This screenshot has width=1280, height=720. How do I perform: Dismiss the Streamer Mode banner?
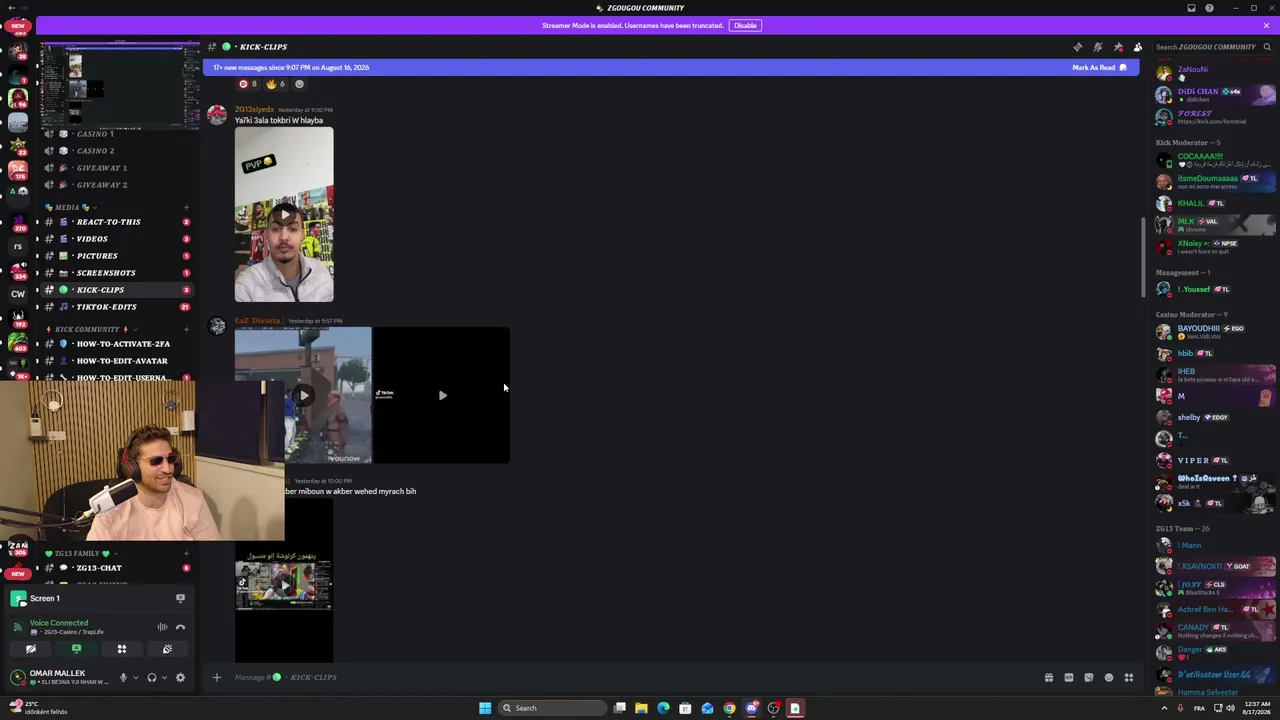(x=1266, y=25)
